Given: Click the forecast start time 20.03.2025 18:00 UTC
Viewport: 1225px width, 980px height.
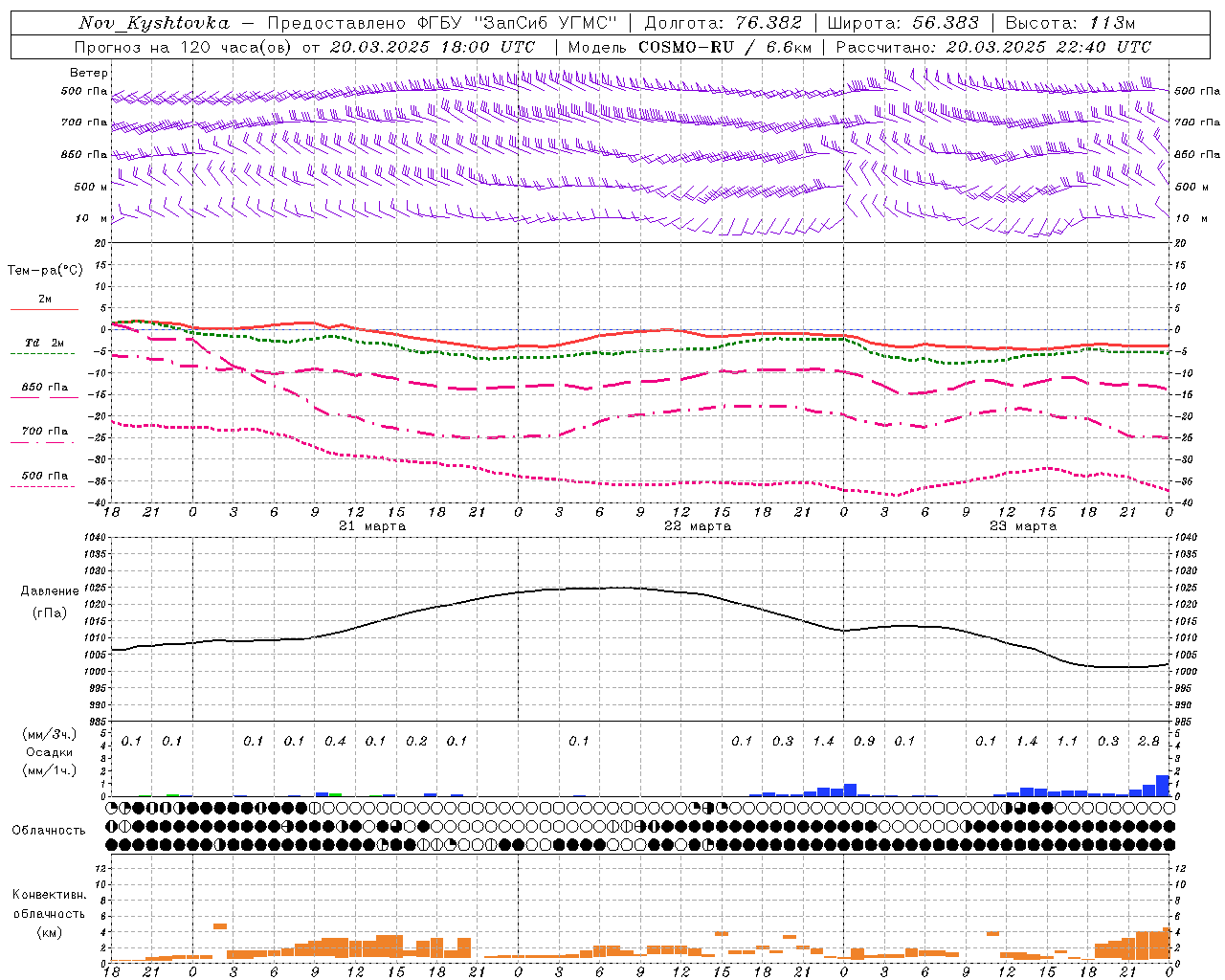Looking at the screenshot, I should tap(433, 47).
